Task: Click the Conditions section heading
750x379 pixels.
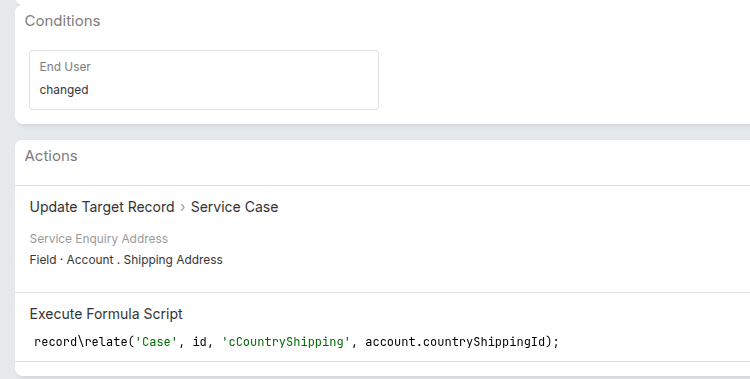Action: pyautogui.click(x=62, y=21)
